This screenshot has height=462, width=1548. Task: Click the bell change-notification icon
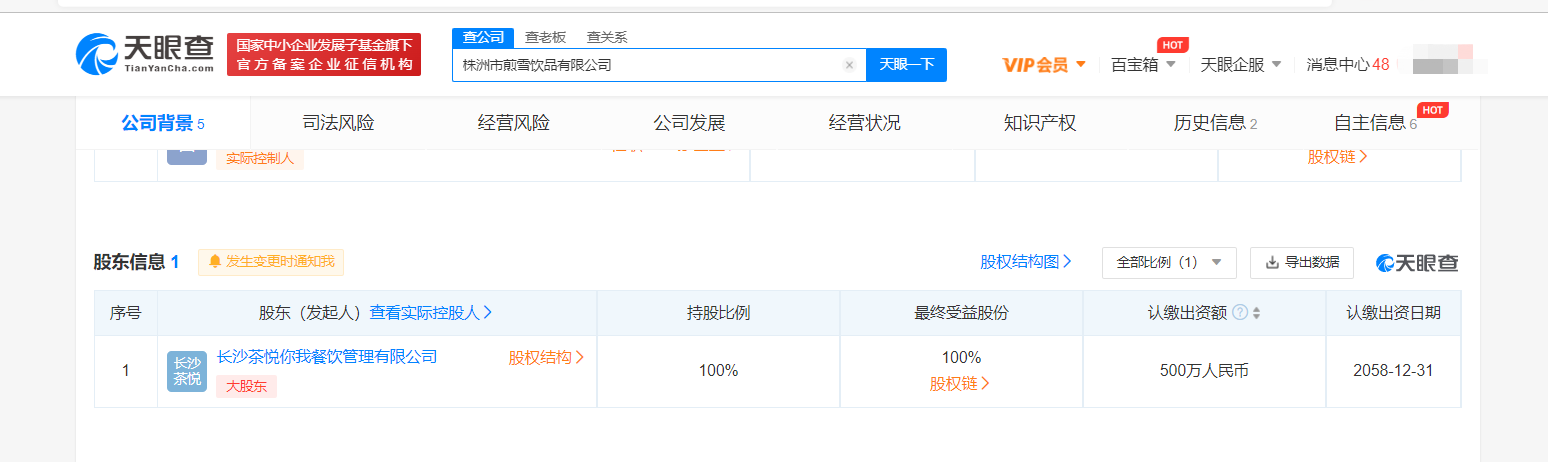click(215, 262)
